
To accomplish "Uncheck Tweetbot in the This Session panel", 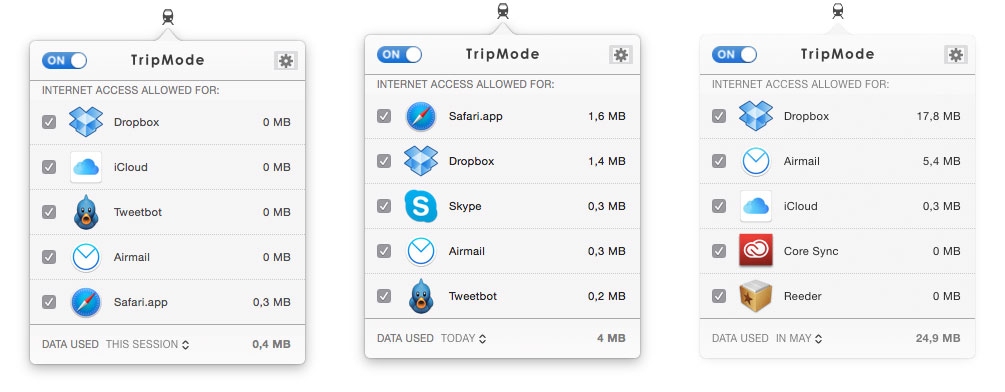I will (x=49, y=212).
